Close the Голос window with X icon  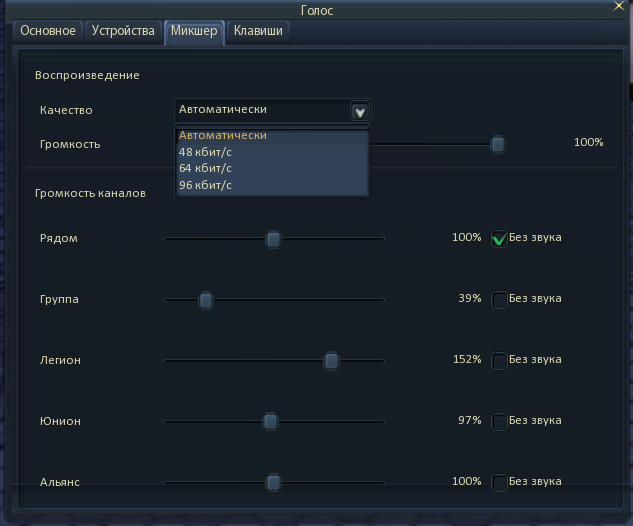tap(618, 6)
